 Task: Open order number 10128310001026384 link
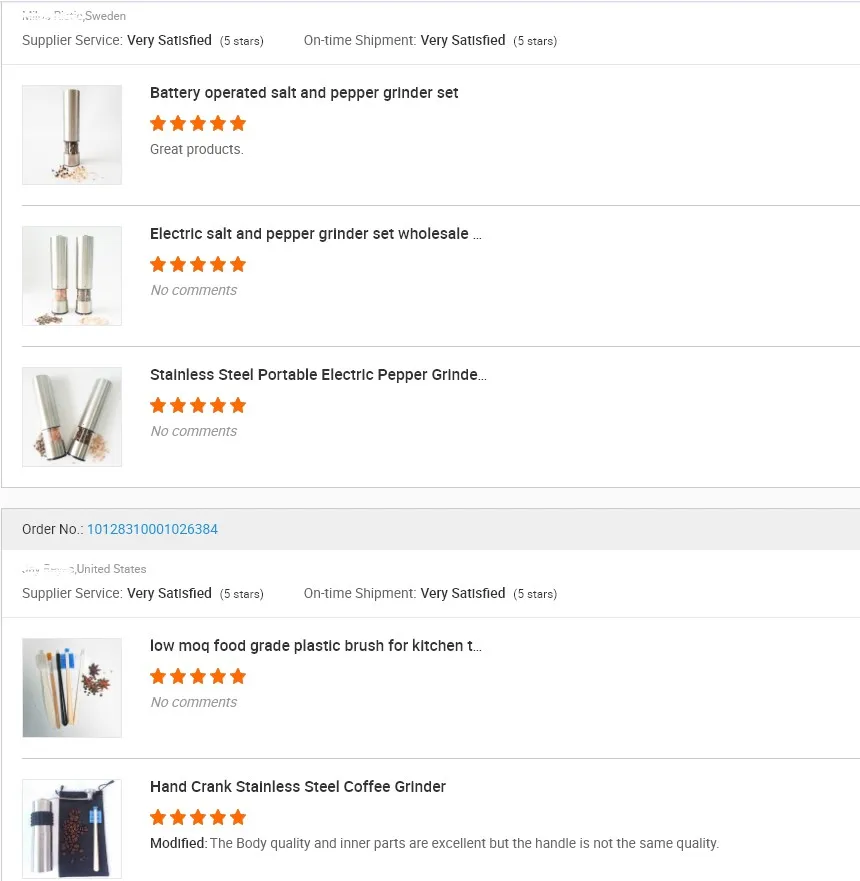(x=152, y=529)
